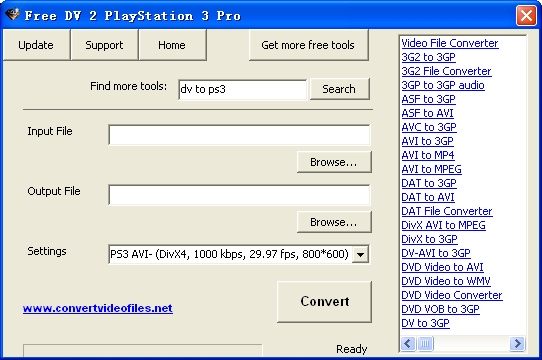Click Get more free tools

(x=308, y=45)
